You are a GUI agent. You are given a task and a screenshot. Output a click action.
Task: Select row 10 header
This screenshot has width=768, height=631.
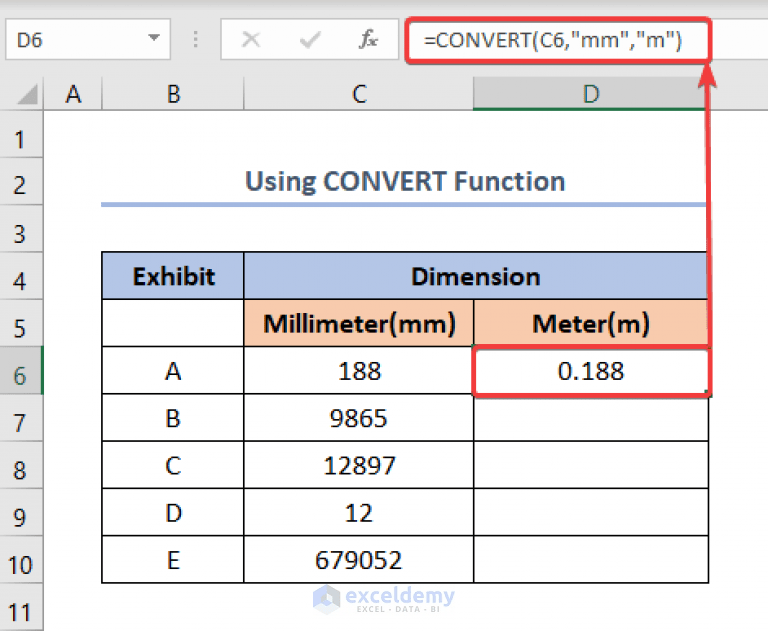tap(21, 560)
